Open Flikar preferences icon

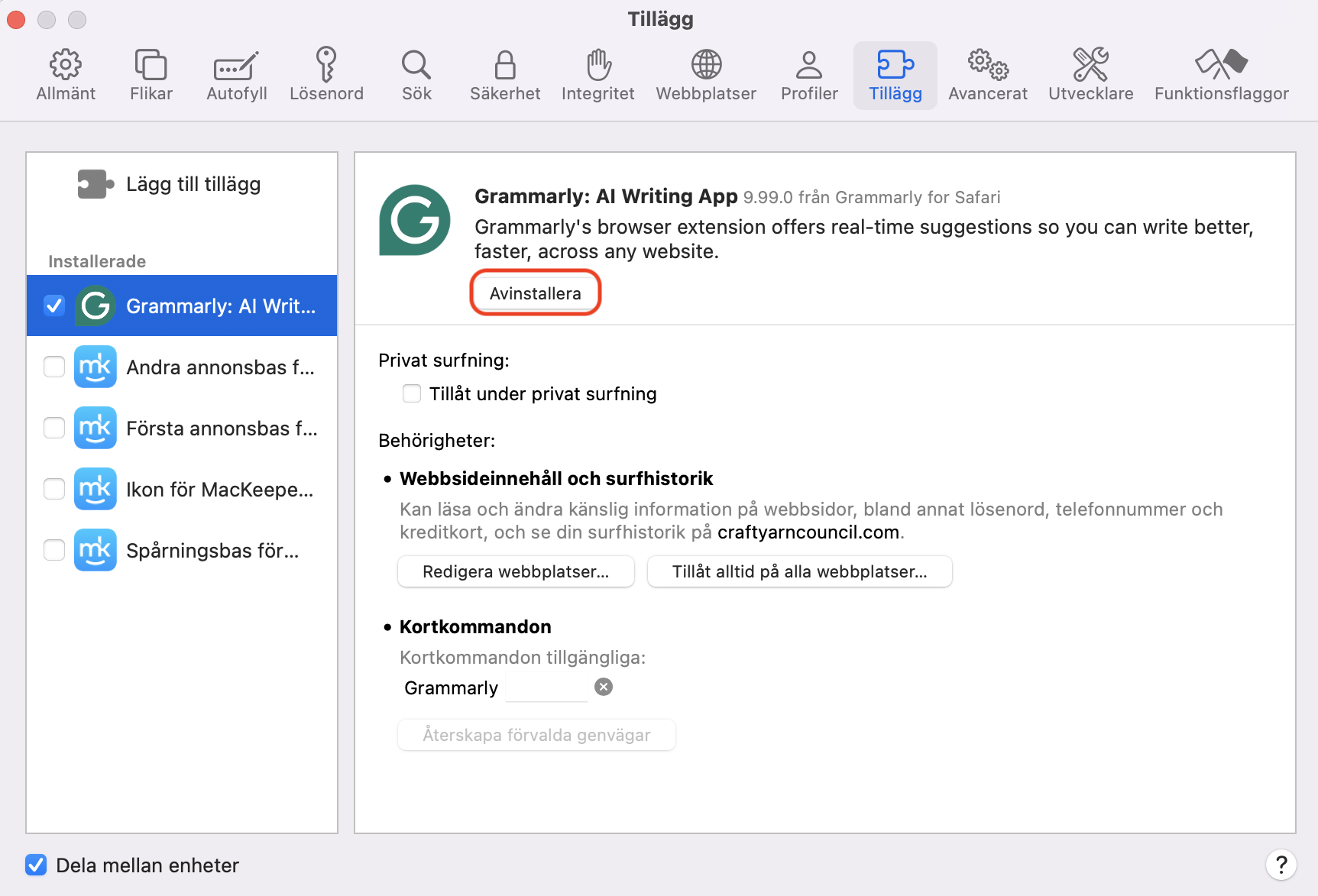[x=151, y=65]
